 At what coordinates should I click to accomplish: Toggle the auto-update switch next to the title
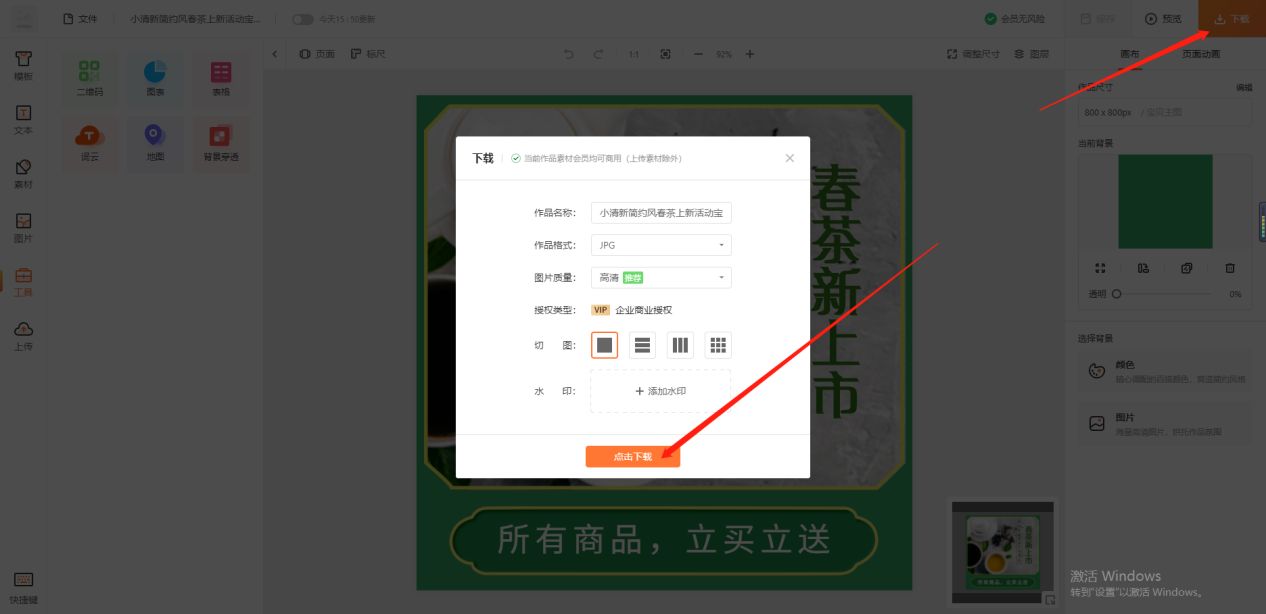click(302, 18)
